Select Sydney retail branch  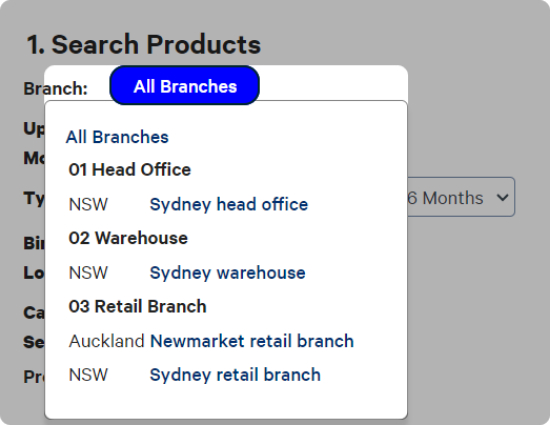coord(235,375)
